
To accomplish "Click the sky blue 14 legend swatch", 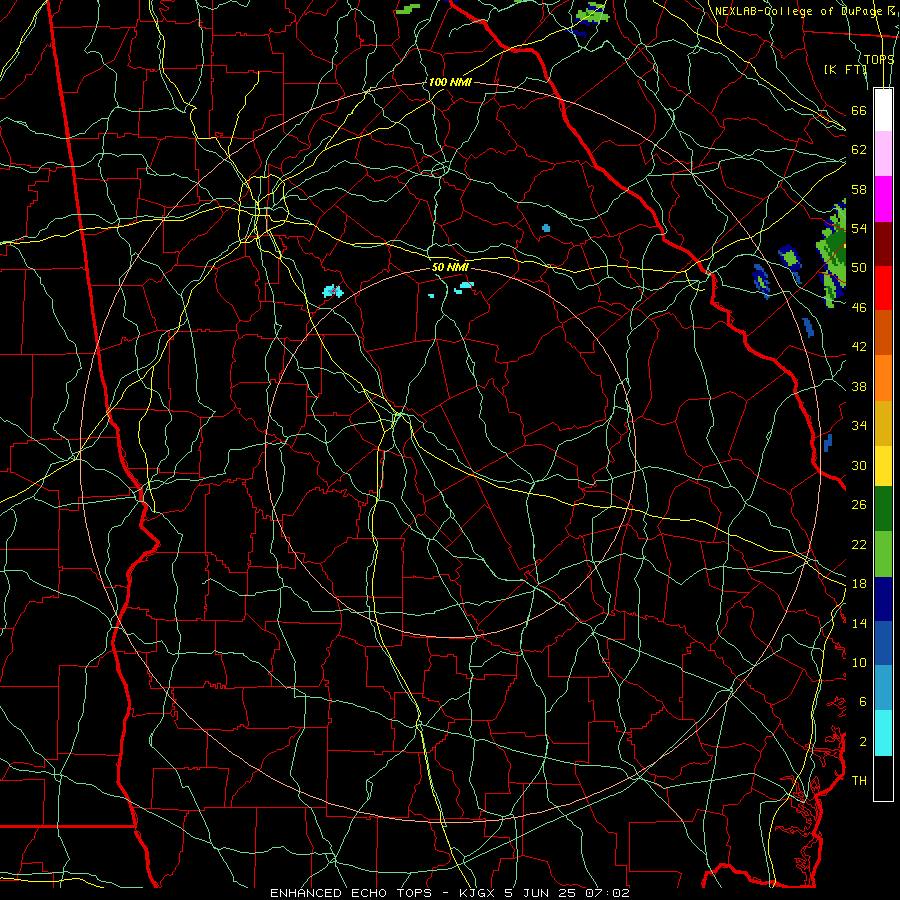I will [883, 688].
